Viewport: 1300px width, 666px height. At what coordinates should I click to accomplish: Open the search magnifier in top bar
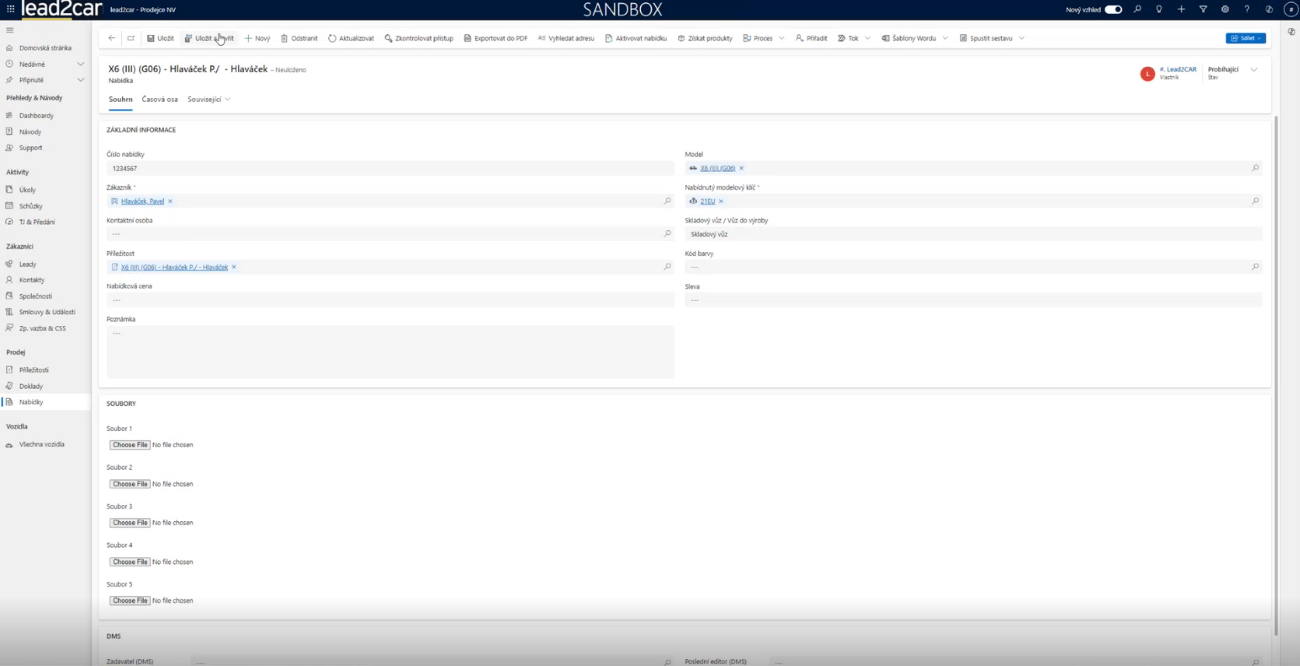coord(1137,9)
